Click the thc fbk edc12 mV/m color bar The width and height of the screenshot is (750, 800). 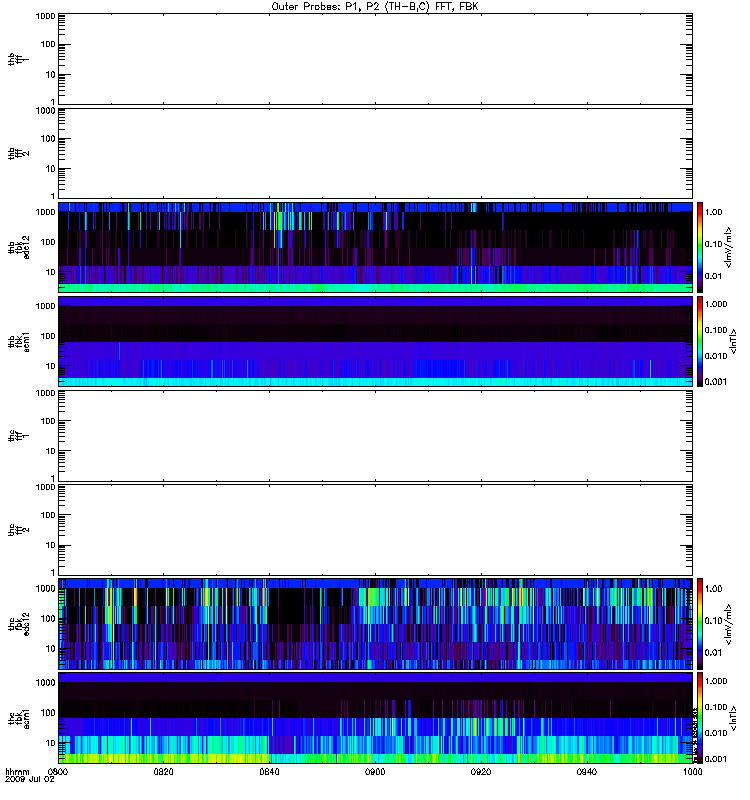pyautogui.click(x=700, y=624)
